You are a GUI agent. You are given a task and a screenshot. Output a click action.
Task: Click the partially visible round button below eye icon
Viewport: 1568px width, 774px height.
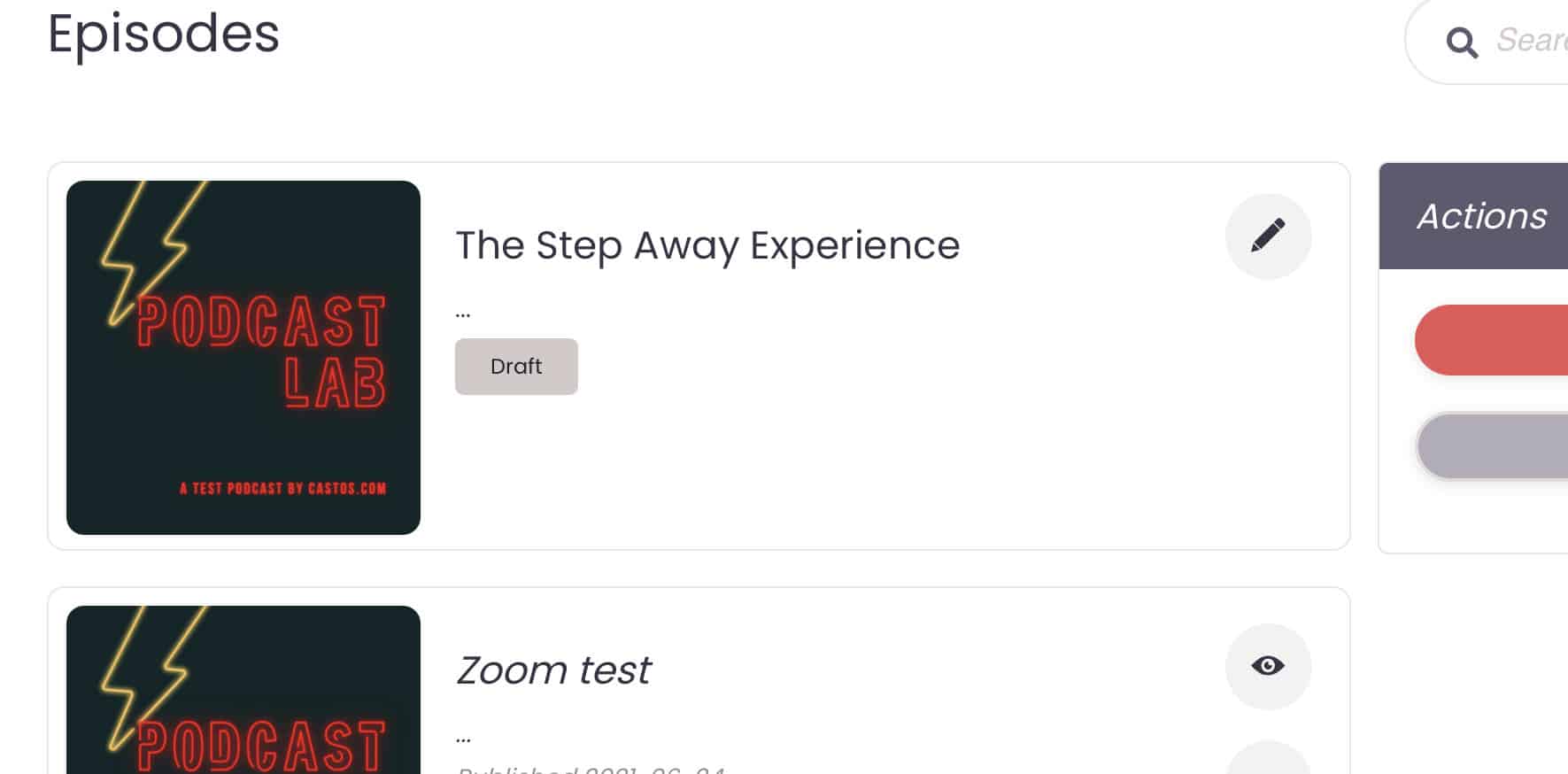1268,759
